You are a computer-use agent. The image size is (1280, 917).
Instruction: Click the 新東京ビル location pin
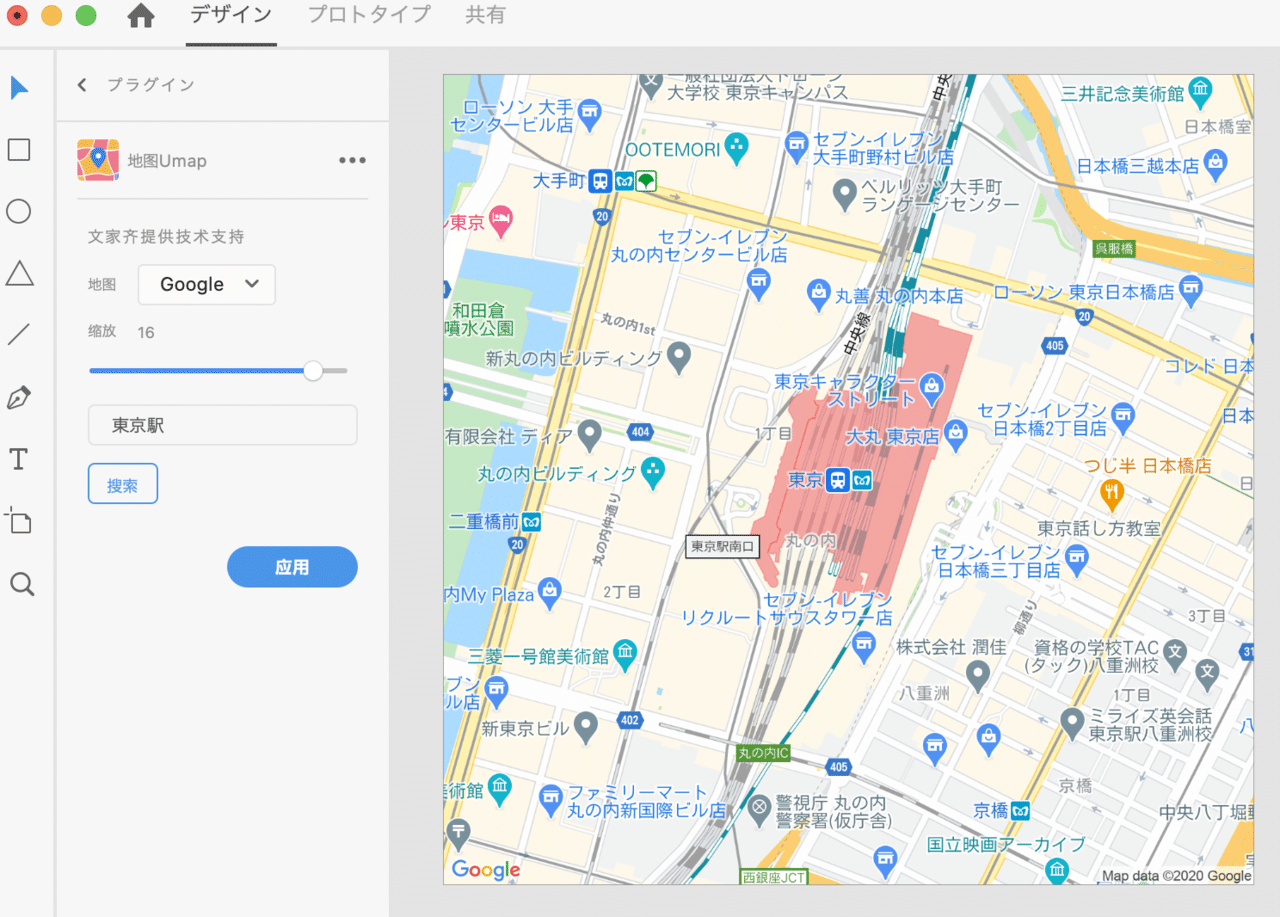point(586,726)
